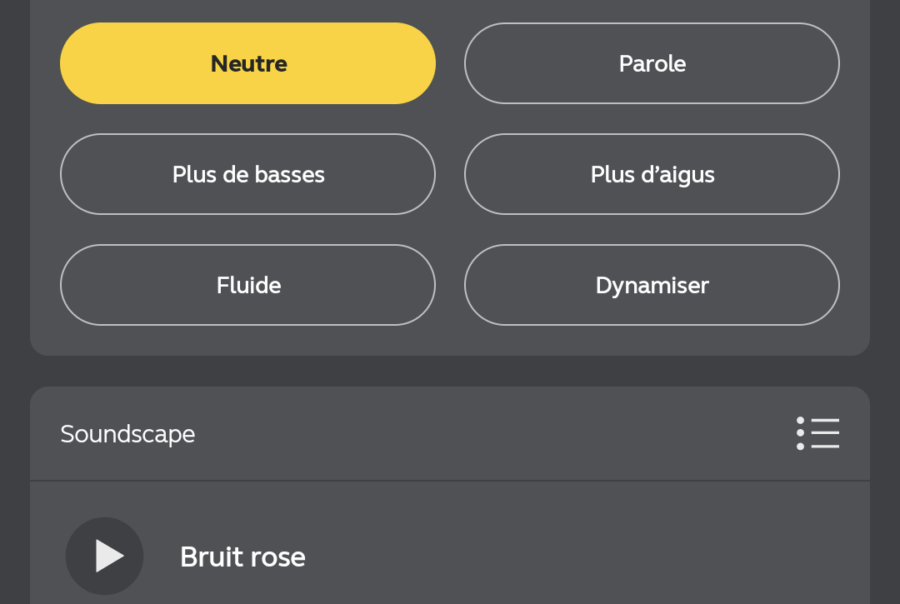Image resolution: width=900 pixels, height=604 pixels.
Task: Click the yellow highlighted Neutre pill
Action: click(x=248, y=63)
